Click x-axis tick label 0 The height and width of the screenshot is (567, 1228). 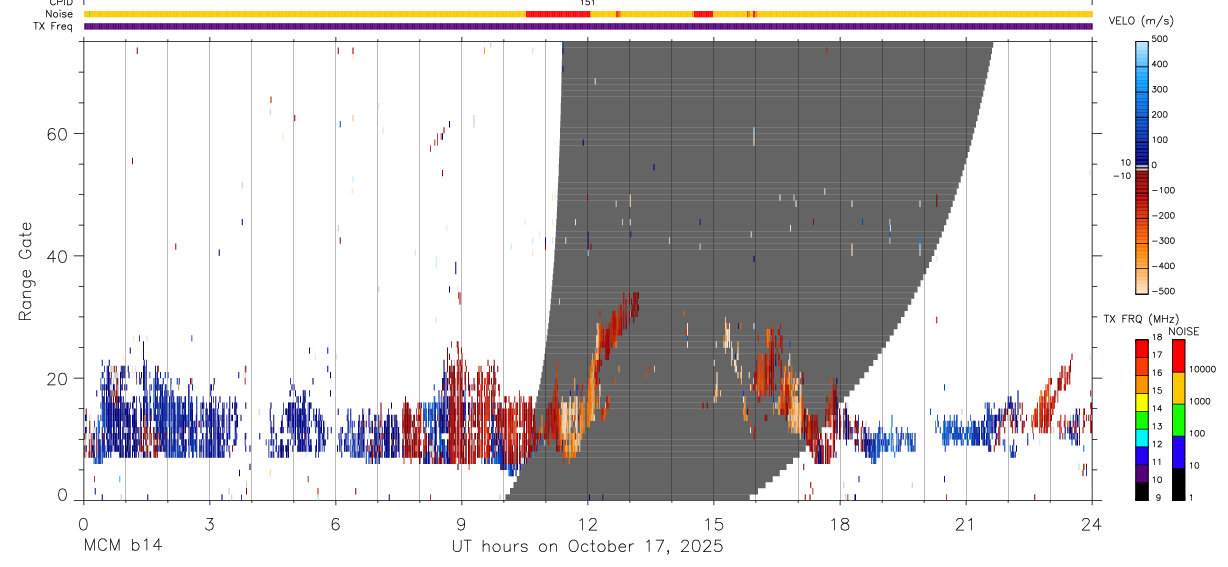coord(83,523)
